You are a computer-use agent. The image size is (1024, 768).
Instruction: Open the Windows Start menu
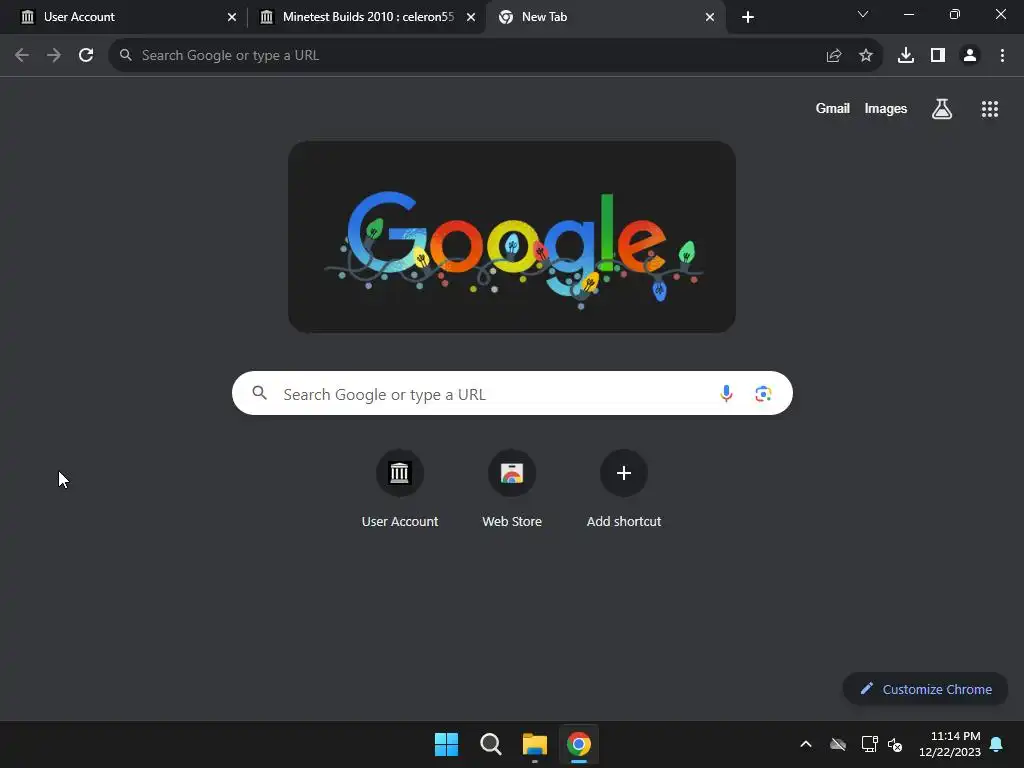tap(447, 744)
